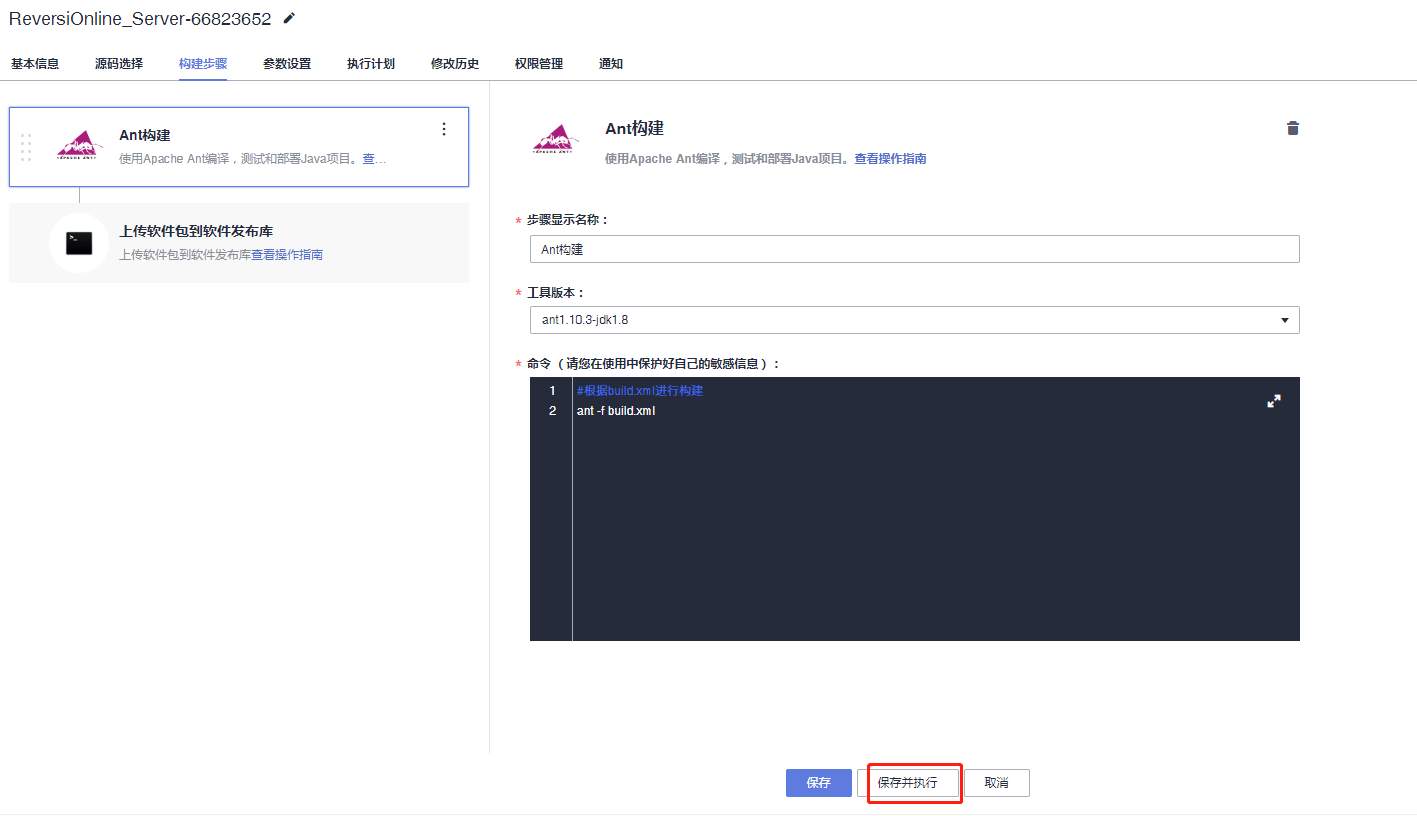Image resolution: width=1417 pixels, height=816 pixels.
Task: Go to the 执行计划 tab
Action: coord(371,64)
